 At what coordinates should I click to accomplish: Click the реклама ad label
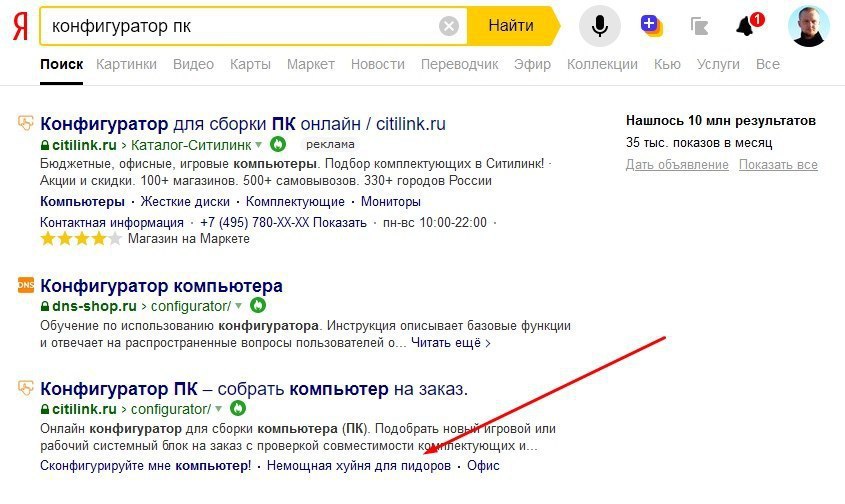click(330, 144)
